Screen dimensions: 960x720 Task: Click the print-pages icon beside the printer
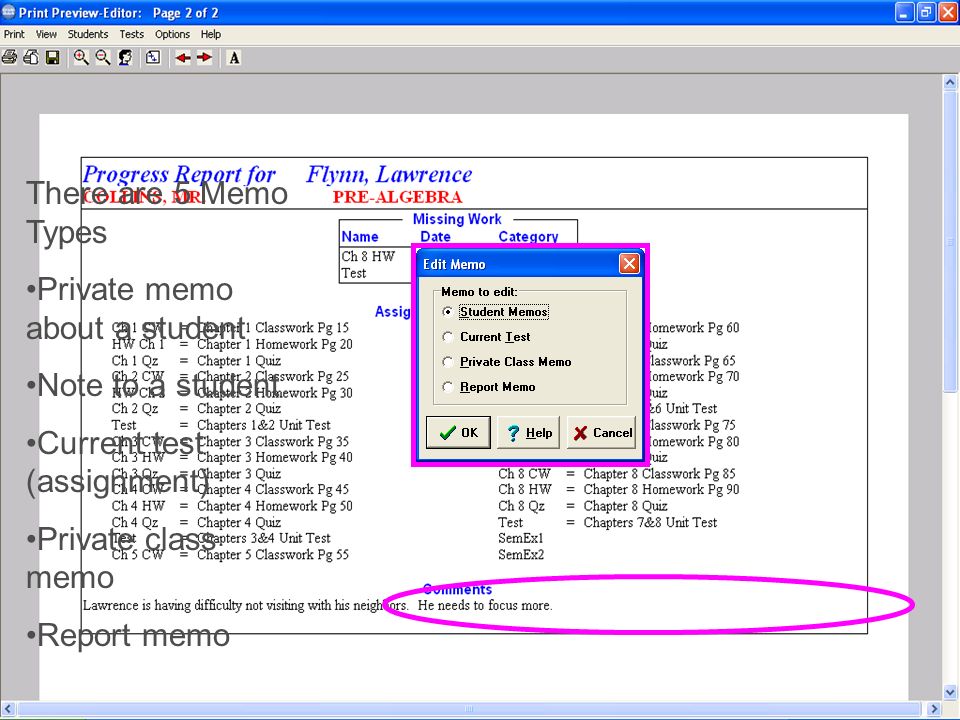(31, 58)
